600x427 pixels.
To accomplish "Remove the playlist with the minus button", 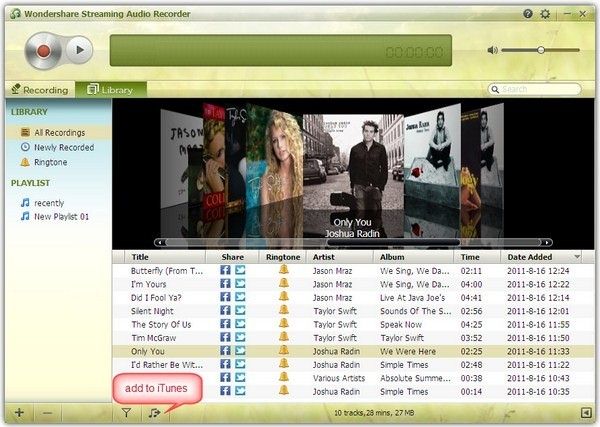I will tap(47, 413).
